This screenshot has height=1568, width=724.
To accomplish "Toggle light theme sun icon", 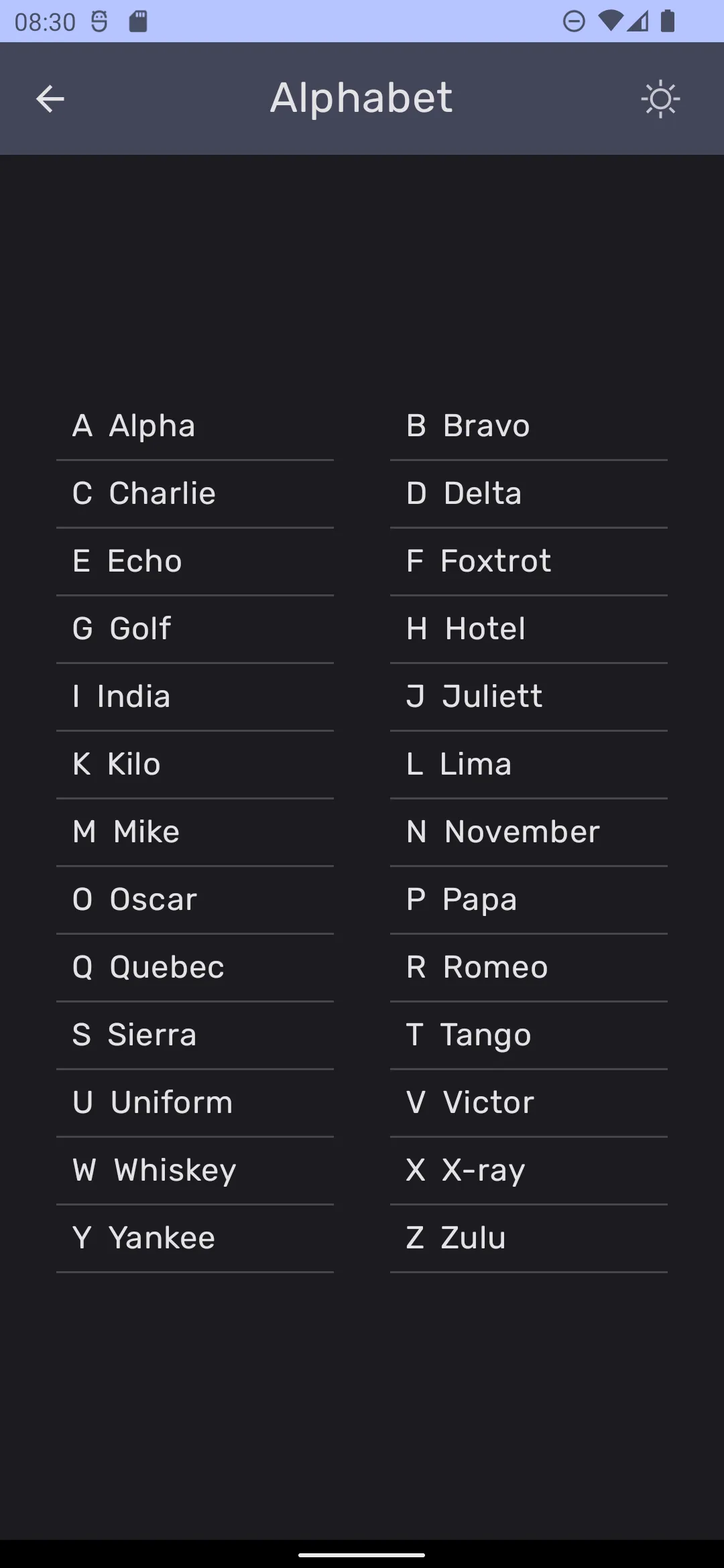I will click(x=660, y=99).
